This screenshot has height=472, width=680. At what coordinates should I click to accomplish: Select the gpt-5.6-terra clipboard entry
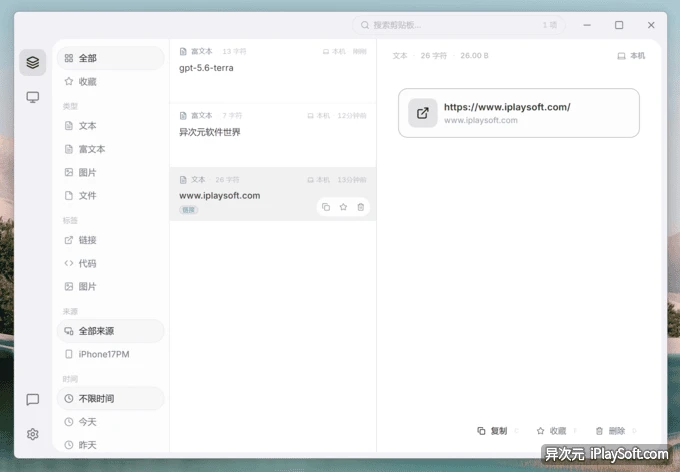coord(273,71)
